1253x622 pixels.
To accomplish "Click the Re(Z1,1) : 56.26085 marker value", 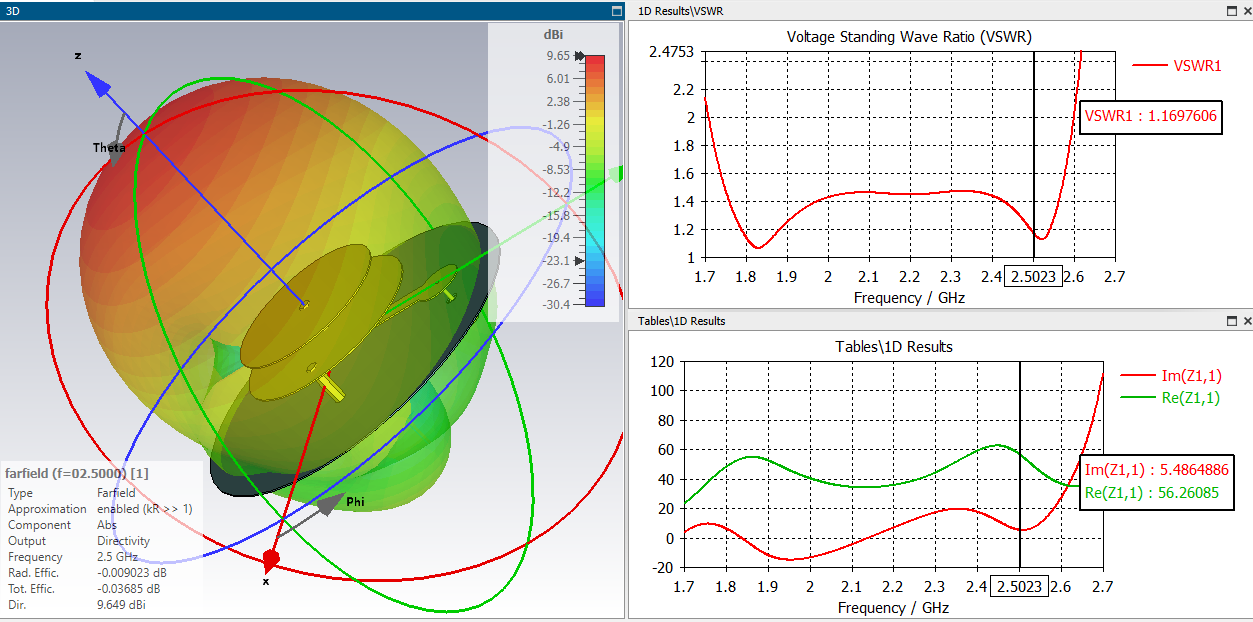I will click(1152, 492).
